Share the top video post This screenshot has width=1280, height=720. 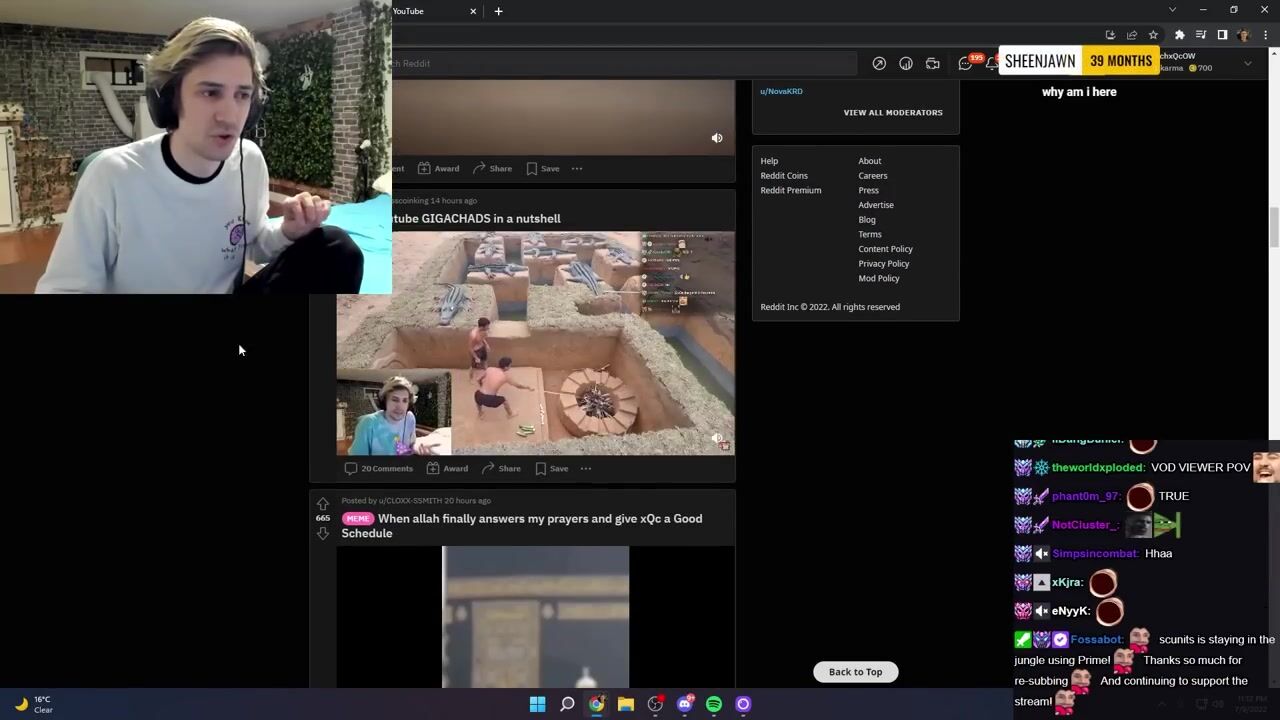[x=492, y=168]
